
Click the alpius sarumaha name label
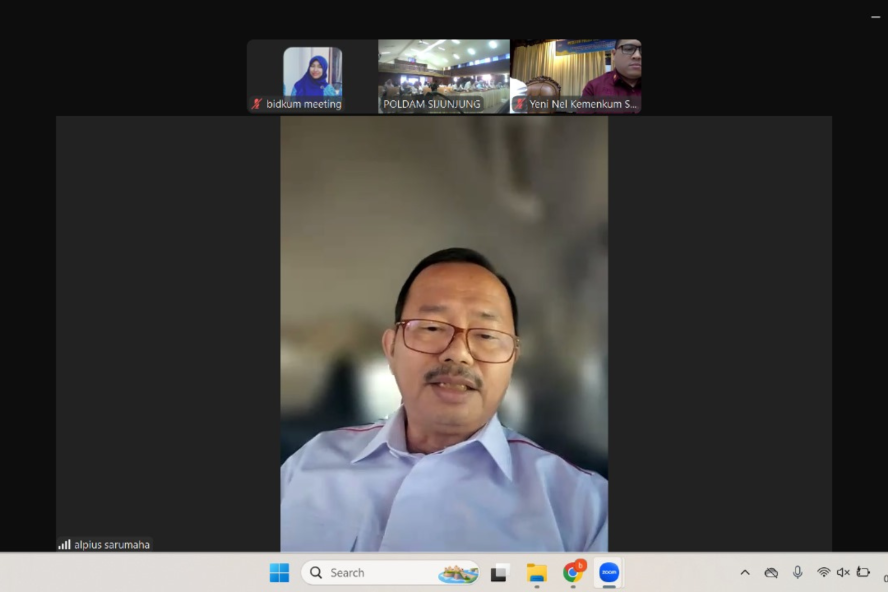112,545
